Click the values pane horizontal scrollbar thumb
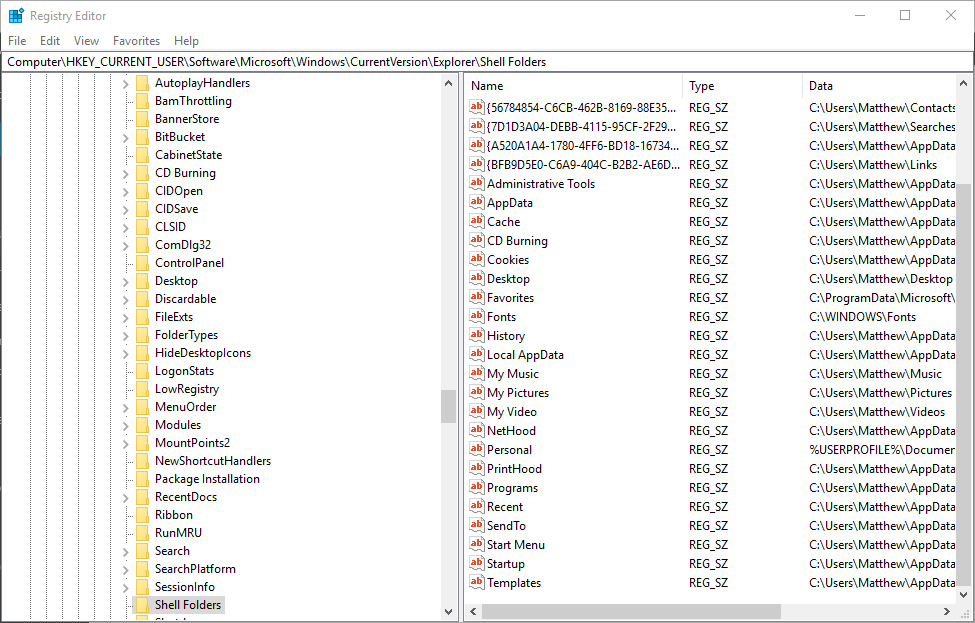Viewport: 975px width, 623px height. tap(631, 611)
